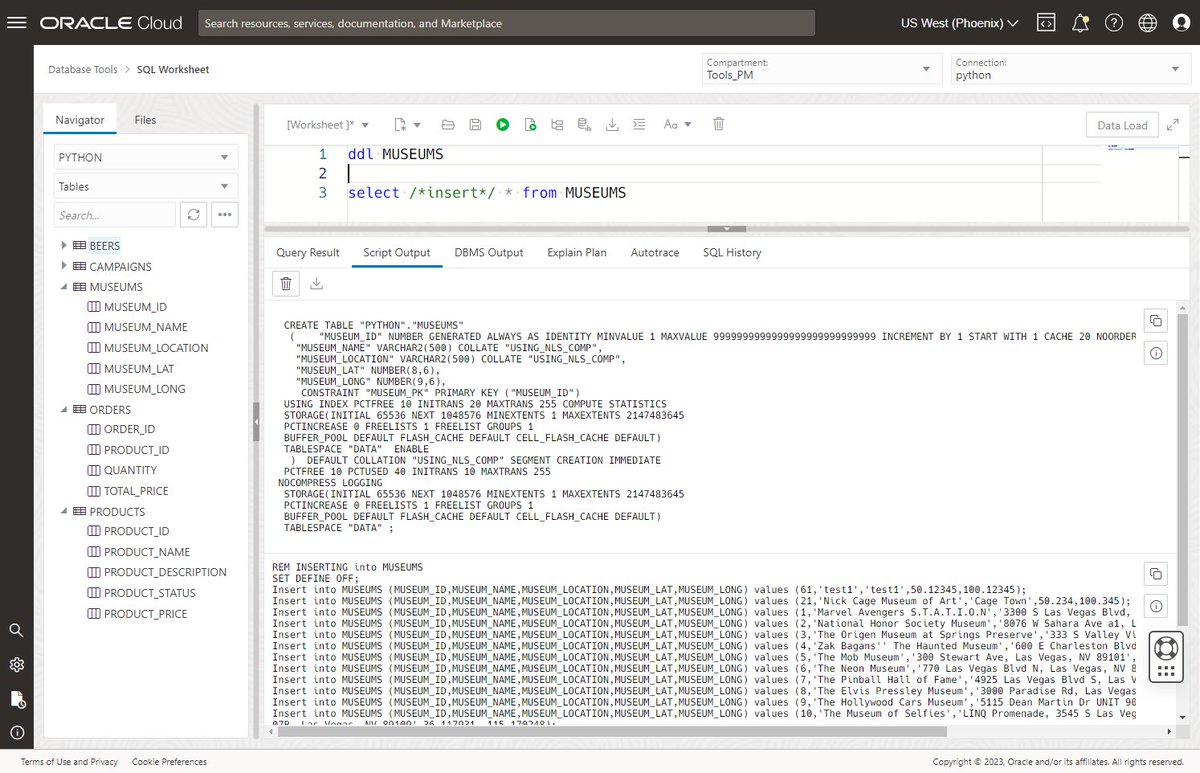Select MUSEUM_NAME column in tree

click(145, 327)
